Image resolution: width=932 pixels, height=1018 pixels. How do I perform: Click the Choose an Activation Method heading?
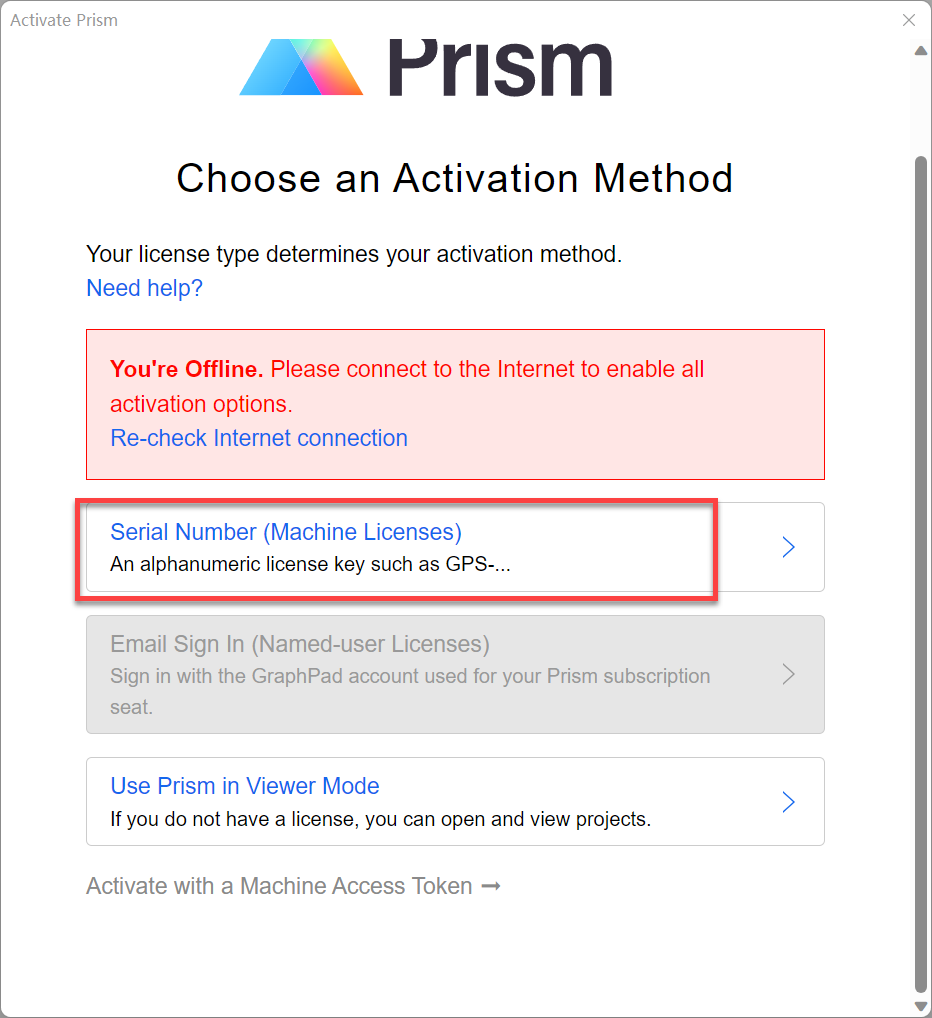(455, 179)
